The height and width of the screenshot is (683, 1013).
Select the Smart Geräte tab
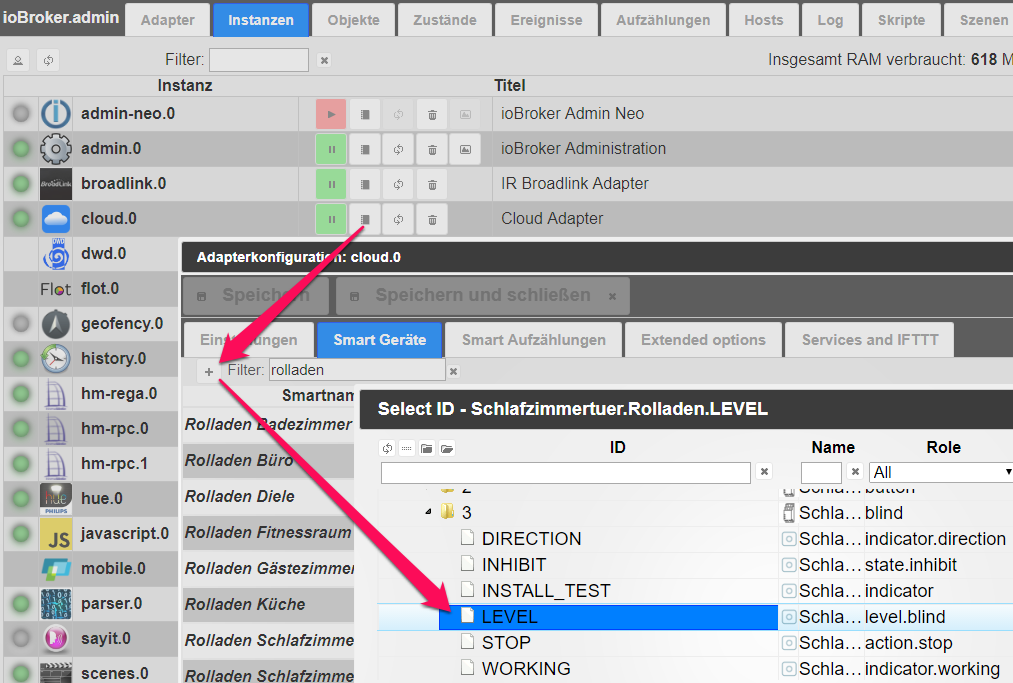[x=379, y=340]
